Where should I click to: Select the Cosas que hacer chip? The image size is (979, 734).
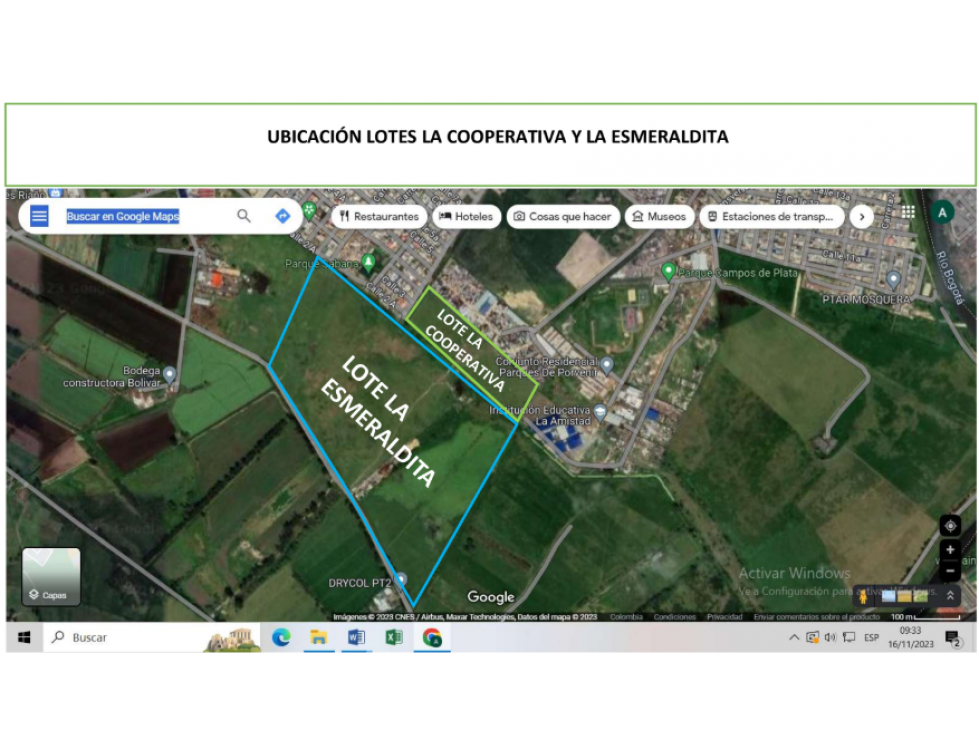tap(563, 217)
